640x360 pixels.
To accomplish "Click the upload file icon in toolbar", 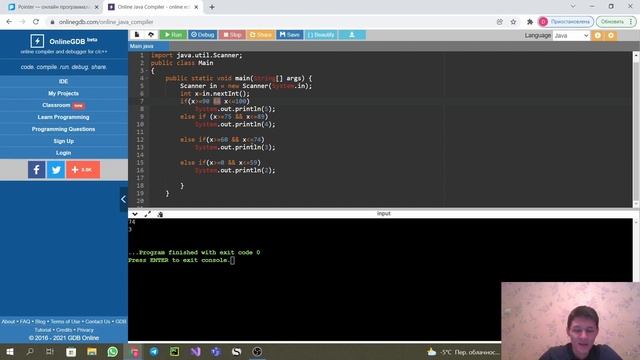I will tap(151, 35).
